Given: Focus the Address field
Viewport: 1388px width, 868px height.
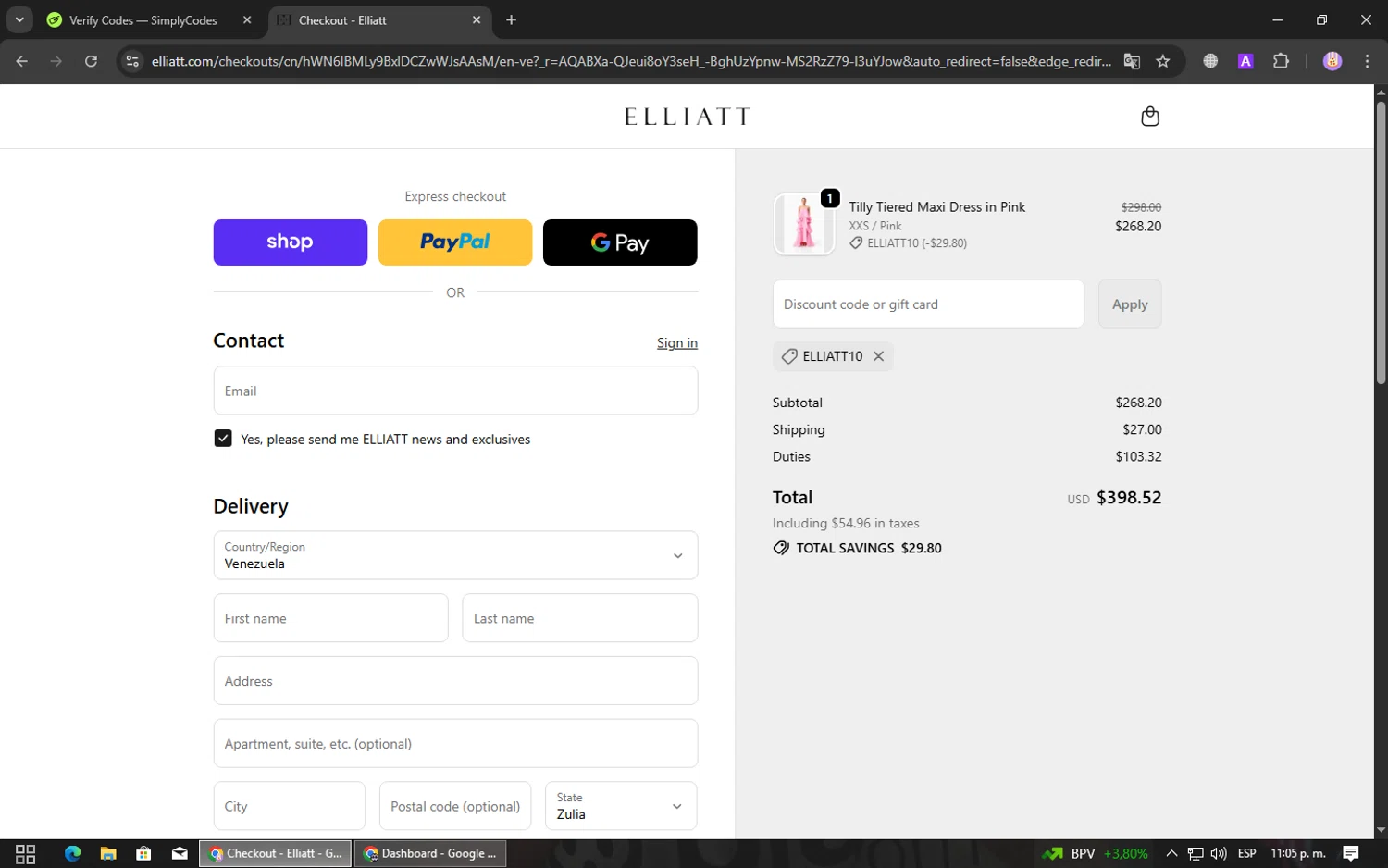Looking at the screenshot, I should click(x=455, y=681).
